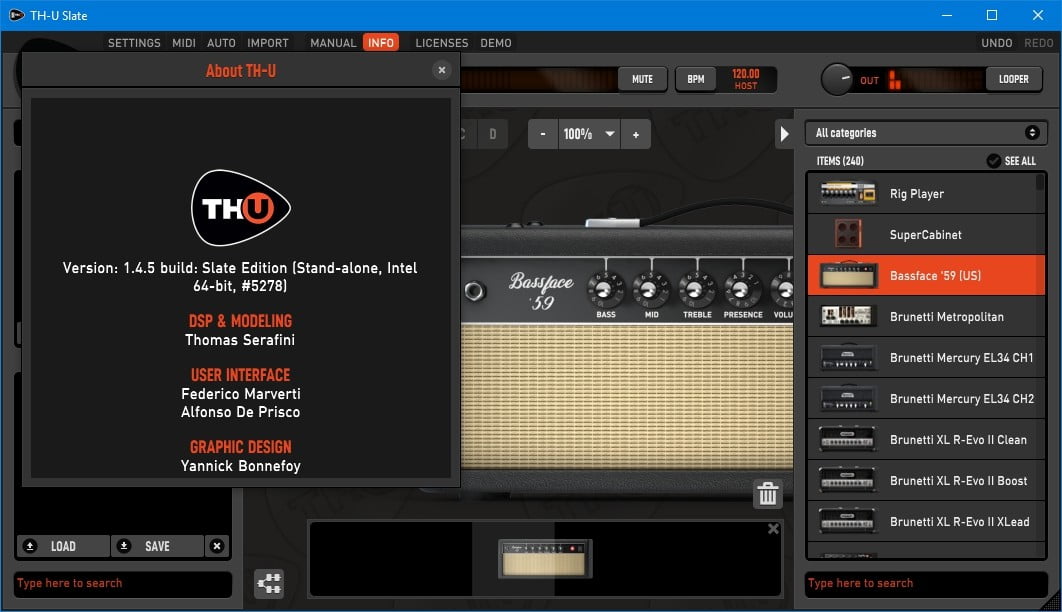Click the 120.00 HOST tempo display
Screen dimensions: 1062x612
746,79
